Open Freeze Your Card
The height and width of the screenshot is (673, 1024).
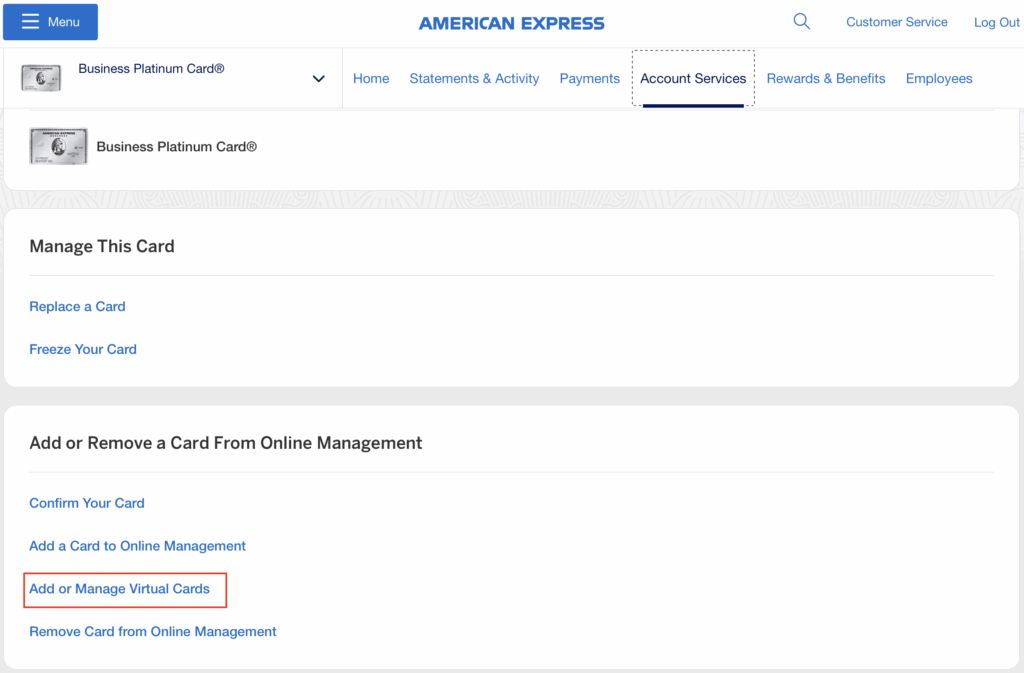tap(83, 349)
